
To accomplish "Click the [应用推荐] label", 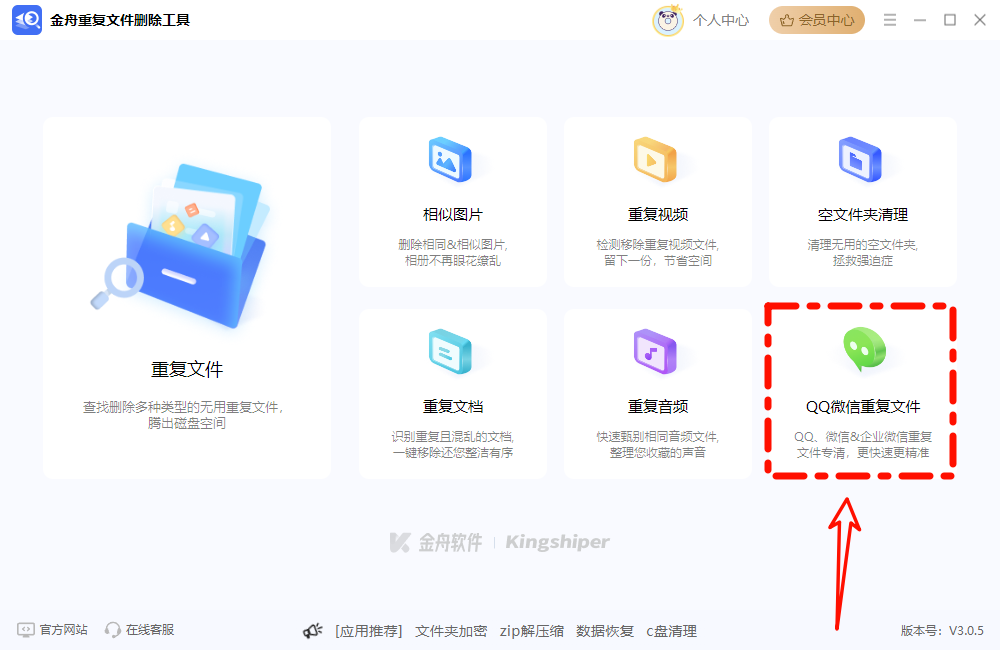I will click(369, 631).
